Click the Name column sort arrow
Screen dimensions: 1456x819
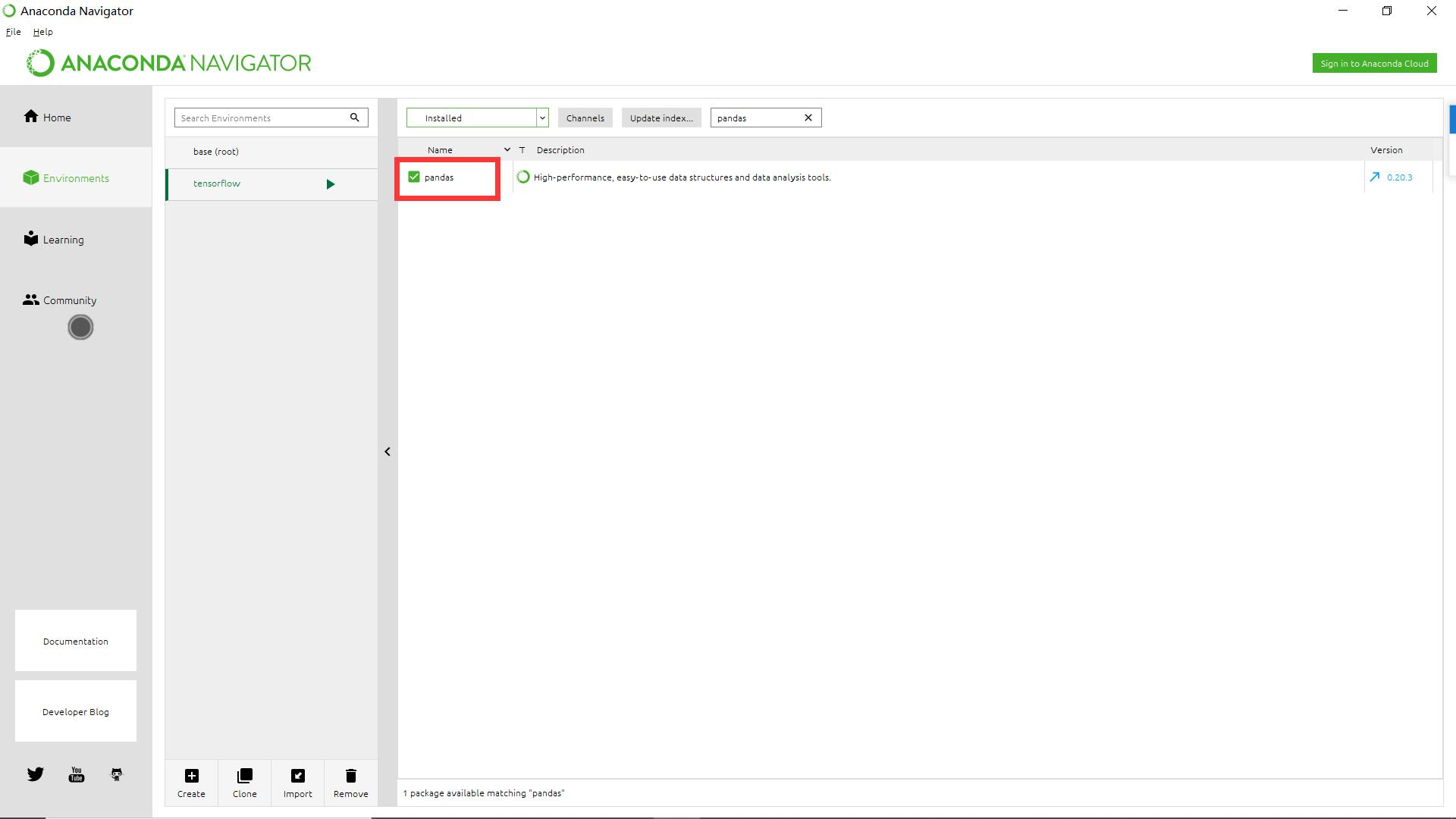pyautogui.click(x=507, y=149)
